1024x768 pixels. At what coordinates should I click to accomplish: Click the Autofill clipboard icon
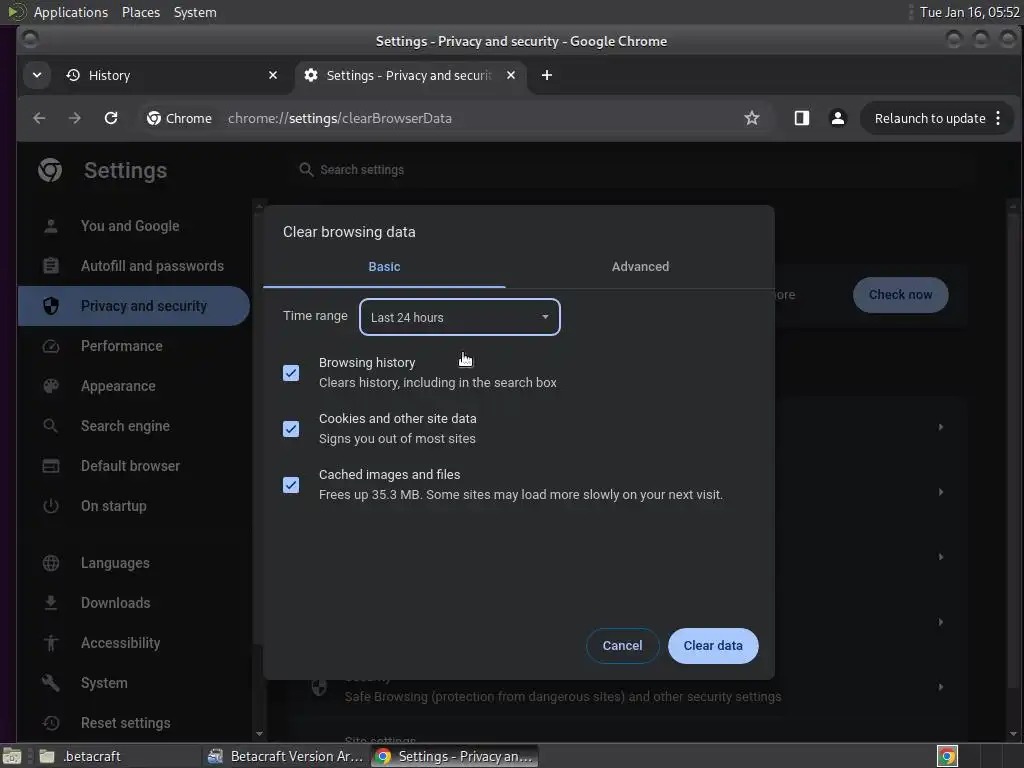point(51,266)
